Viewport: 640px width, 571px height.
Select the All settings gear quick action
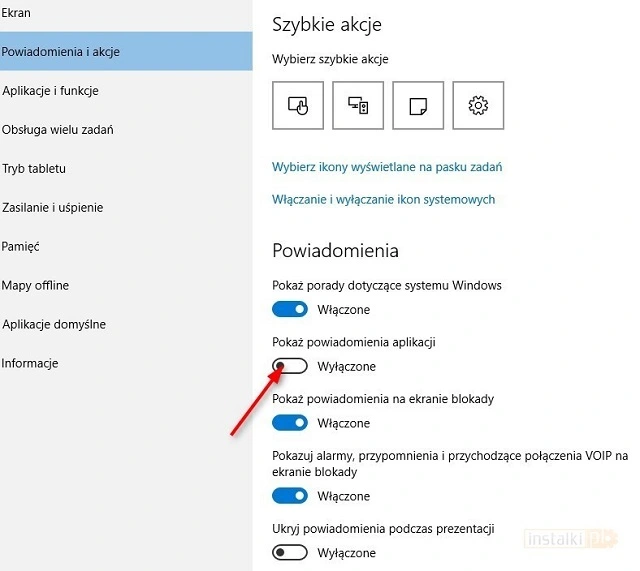pos(478,106)
